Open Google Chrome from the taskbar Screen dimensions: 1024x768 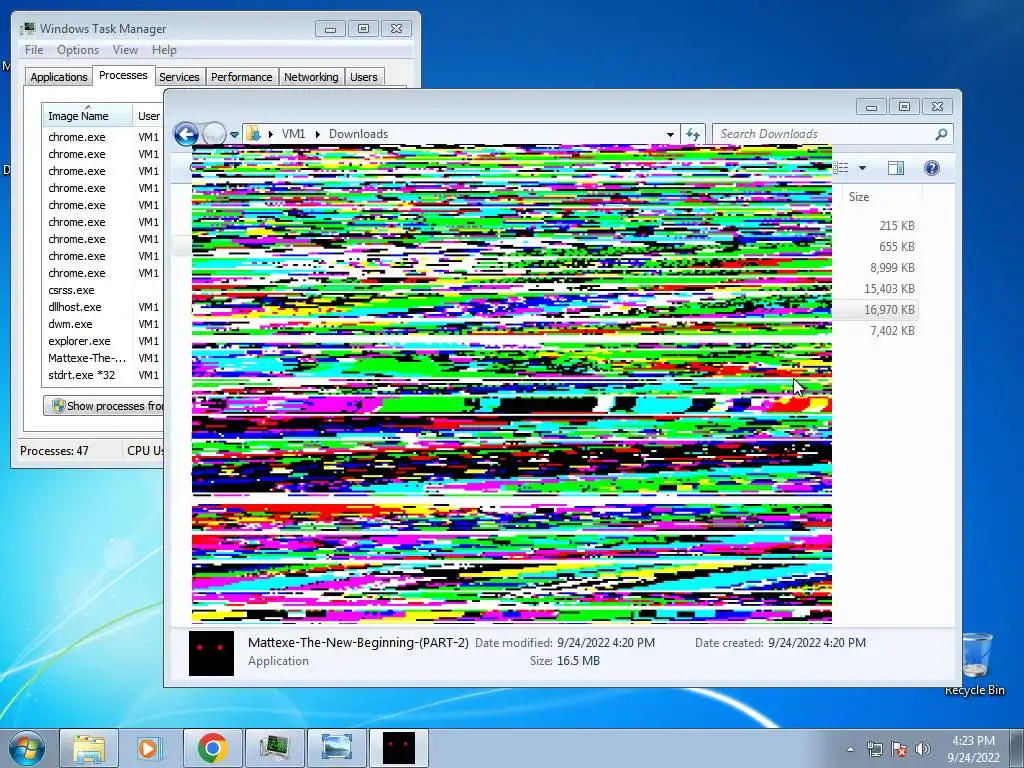tap(212, 748)
